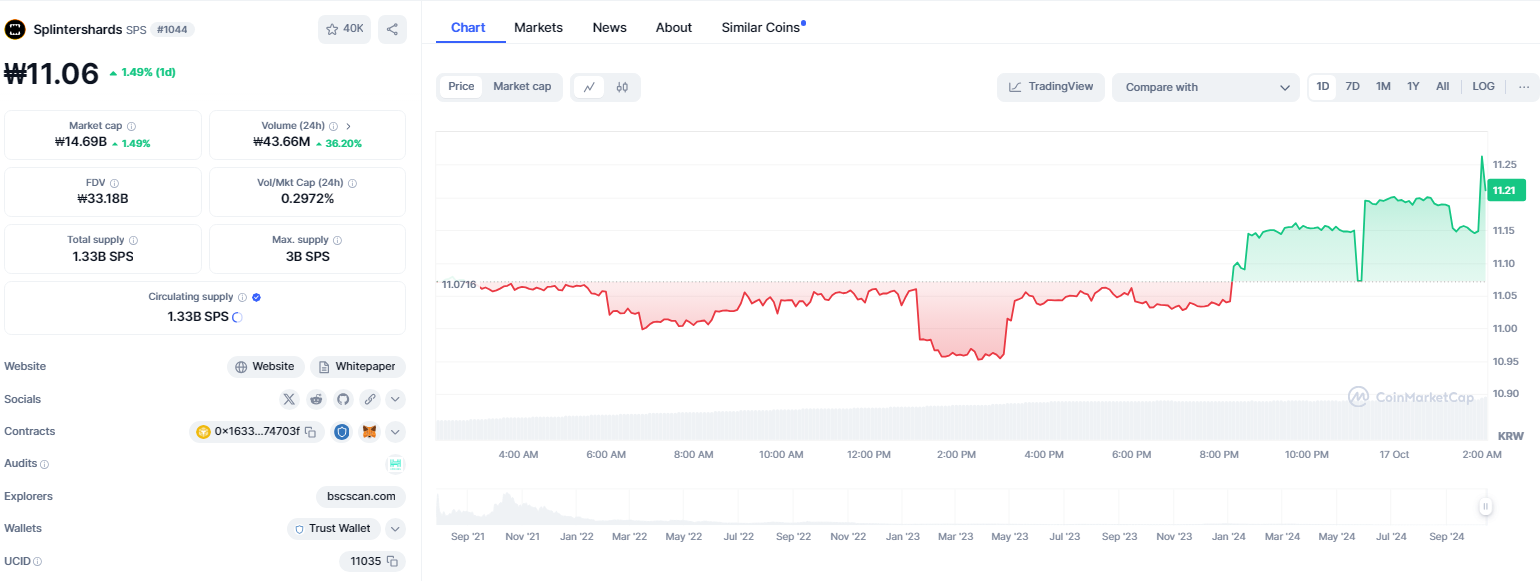Toggle LOG scale on the chart
The width and height of the screenshot is (1540, 581).
1484,87
